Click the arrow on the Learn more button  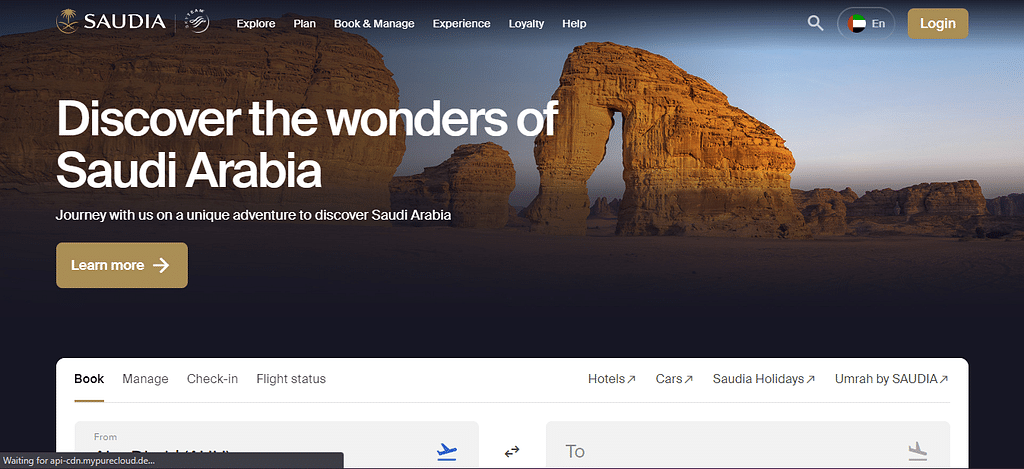161,265
